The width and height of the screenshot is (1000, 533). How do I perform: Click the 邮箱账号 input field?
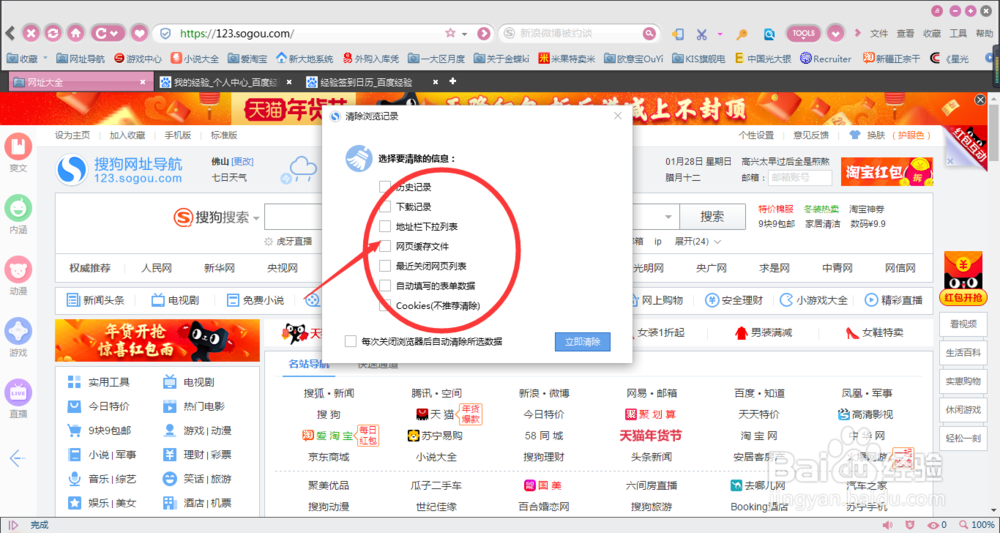tap(800, 178)
